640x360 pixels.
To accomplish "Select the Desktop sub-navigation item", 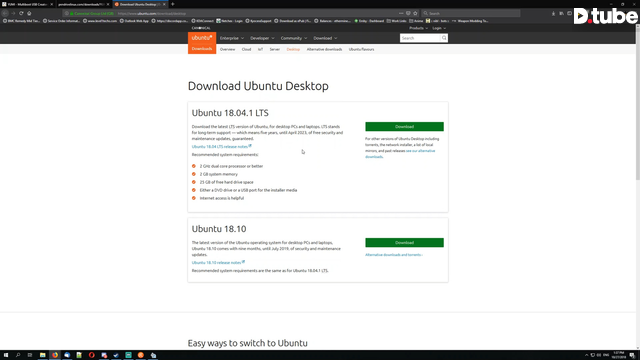I will click(x=293, y=49).
